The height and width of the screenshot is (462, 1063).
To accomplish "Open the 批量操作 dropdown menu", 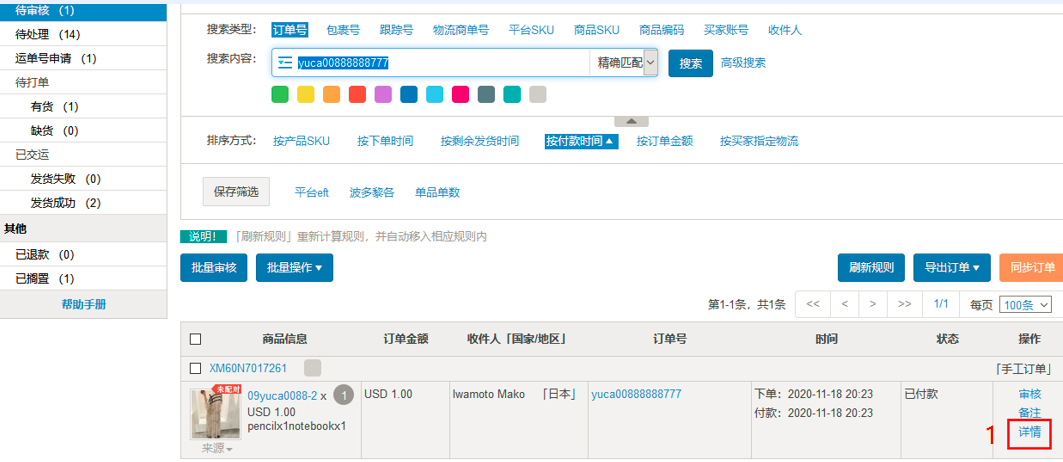I will 294,268.
